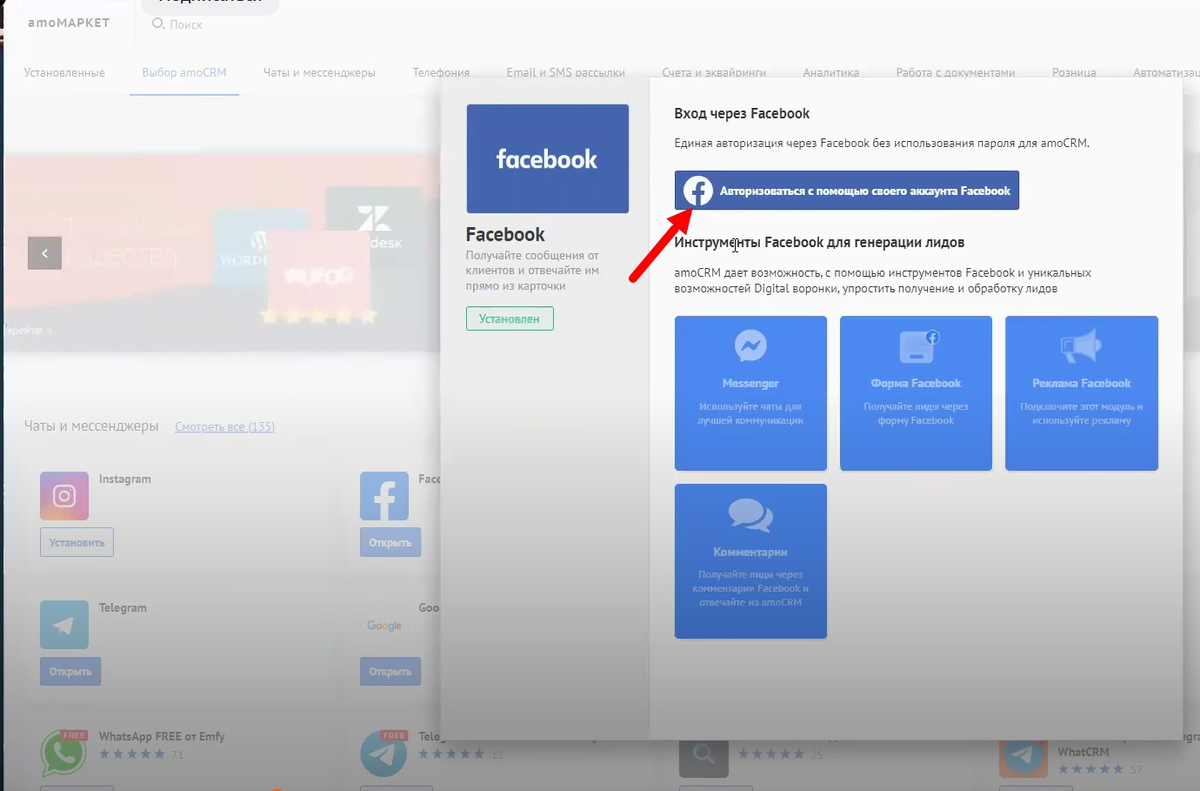Open Смотреть все (135) link
Screen dimensions: 1200x791
(x=225, y=426)
